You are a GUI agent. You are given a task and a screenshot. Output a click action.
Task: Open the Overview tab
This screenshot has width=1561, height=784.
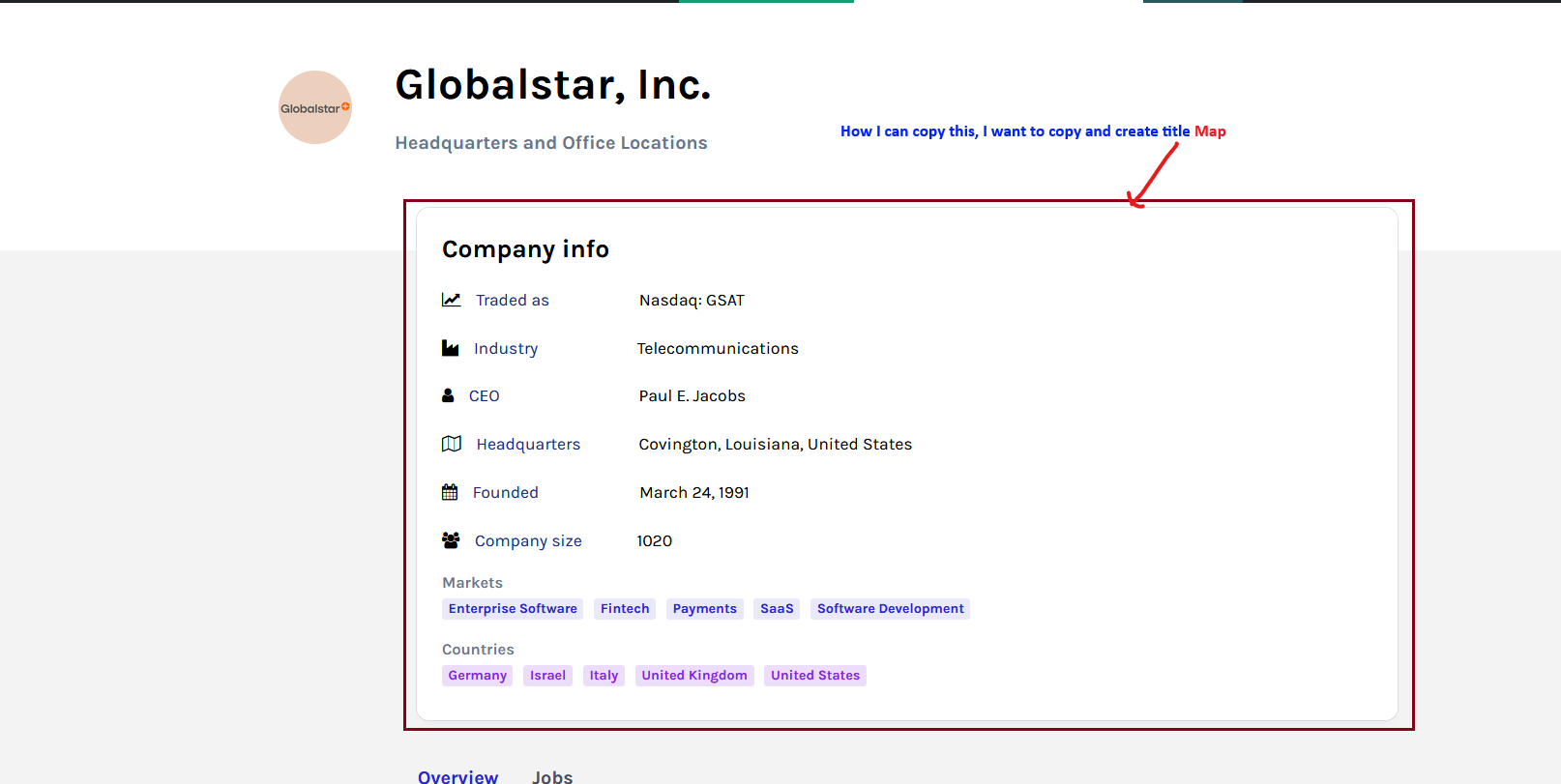(x=457, y=777)
